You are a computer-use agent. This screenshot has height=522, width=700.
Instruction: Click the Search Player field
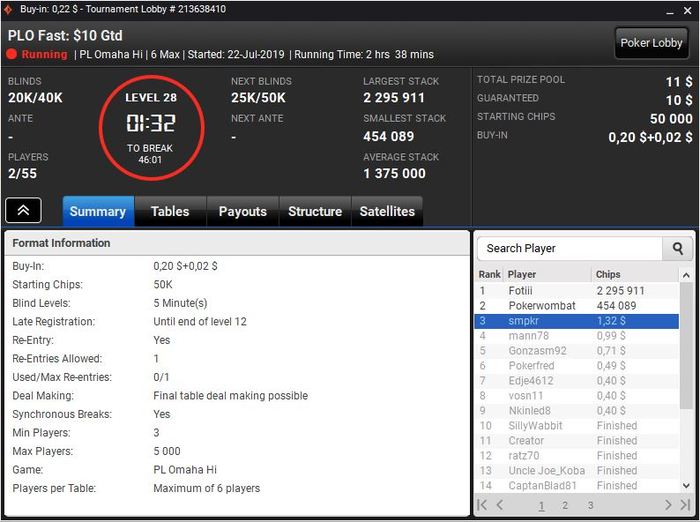point(570,248)
